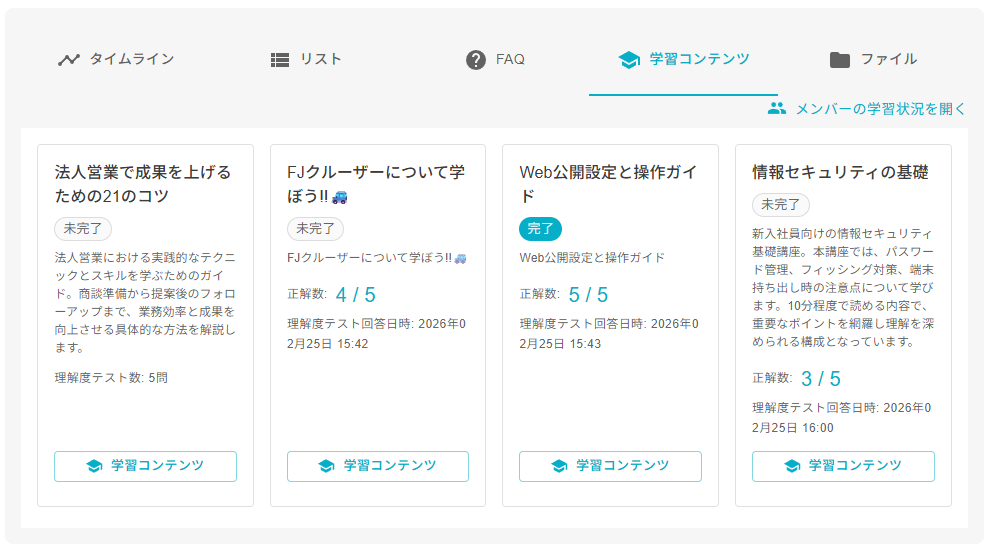Click the folder icon for ファイル

(x=840, y=60)
